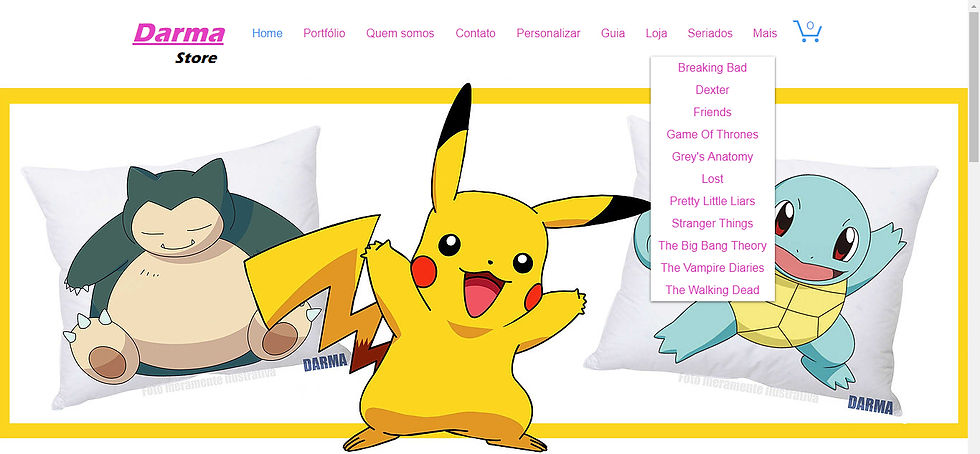Select Friends in the series list
This screenshot has height=454, width=980.
tap(712, 112)
